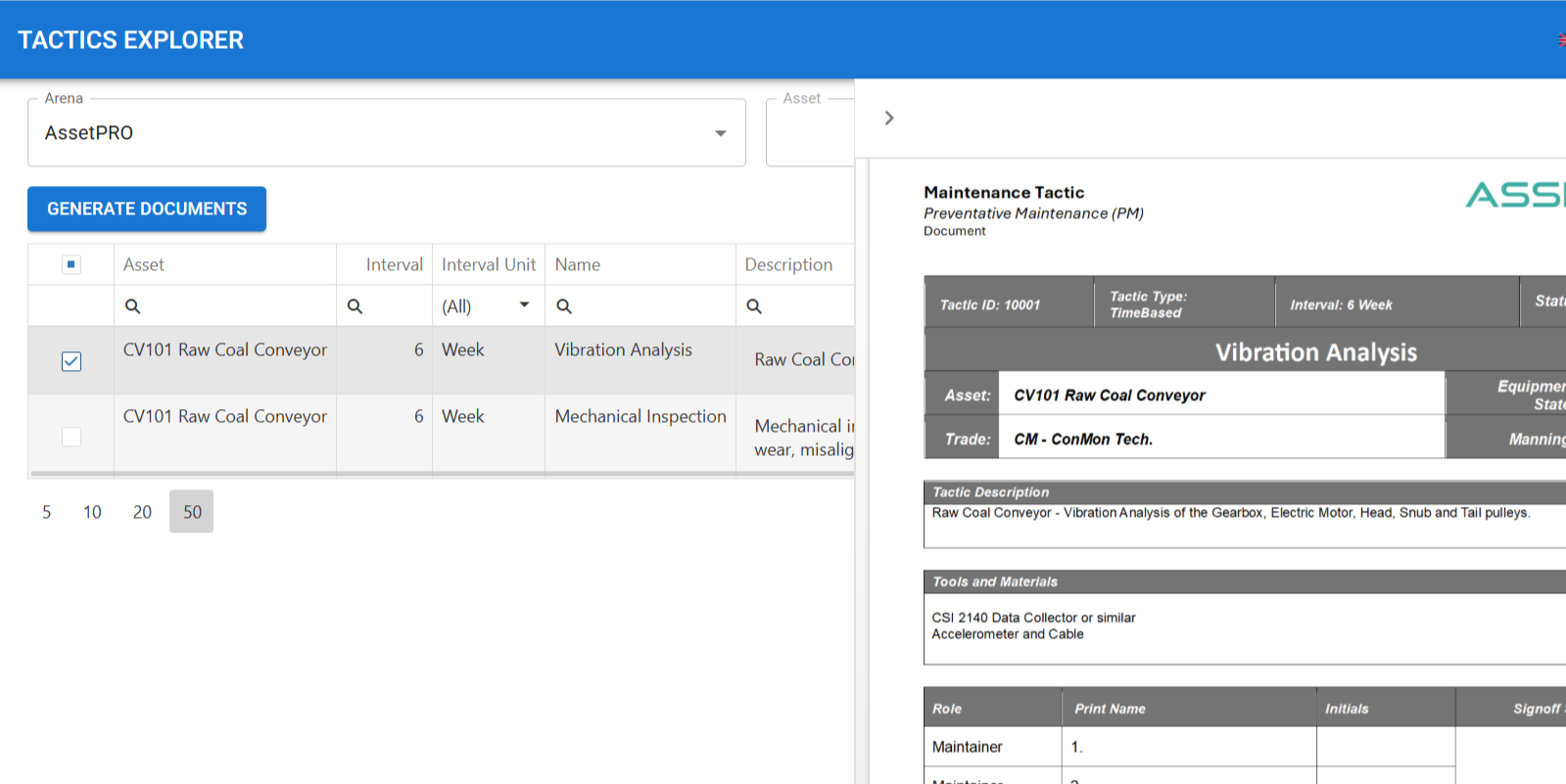The image size is (1566, 784).
Task: Set page size to 10
Action: (x=92, y=512)
